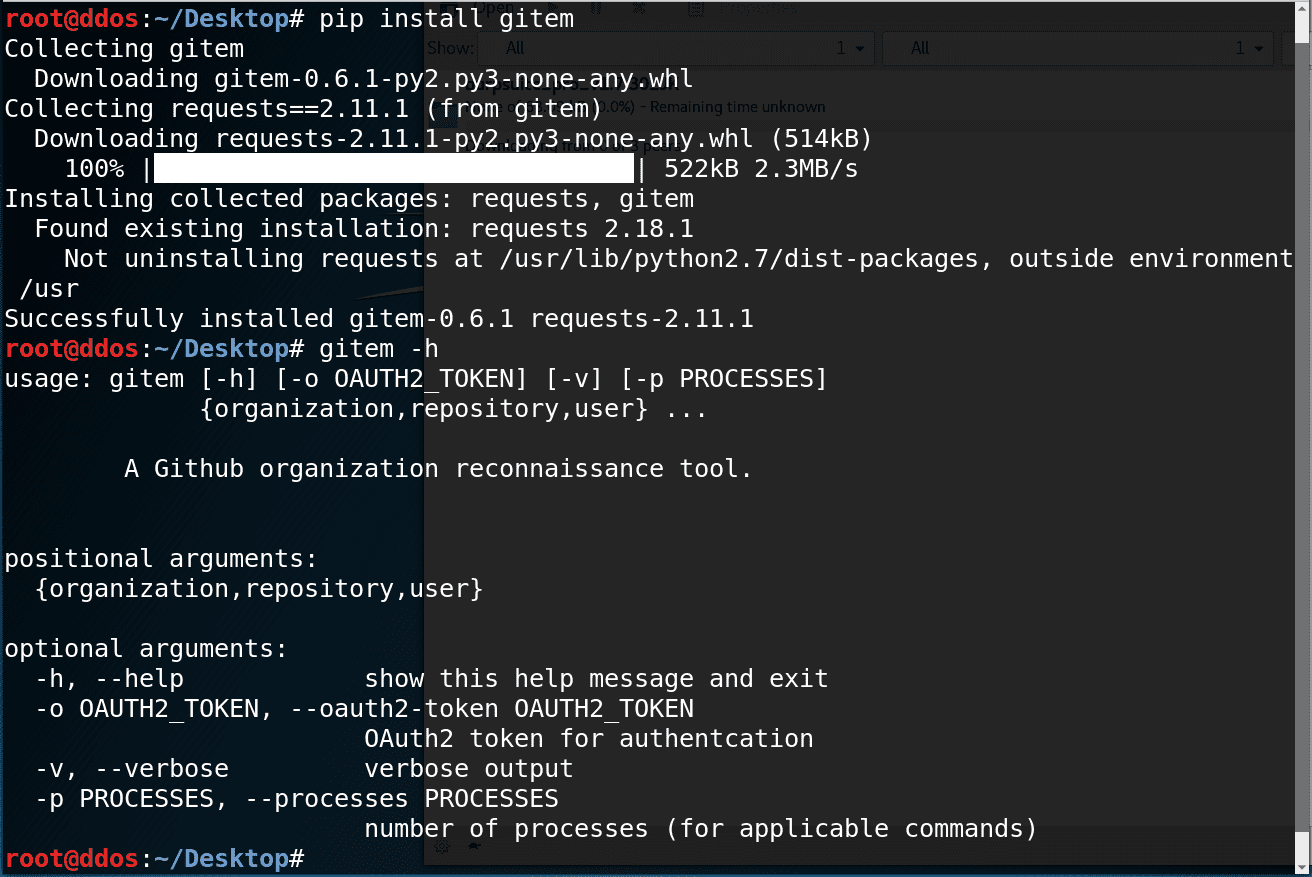The width and height of the screenshot is (1312, 877).
Task: Click the '522kB 2.3MB/s' speed text
Action: point(761,169)
